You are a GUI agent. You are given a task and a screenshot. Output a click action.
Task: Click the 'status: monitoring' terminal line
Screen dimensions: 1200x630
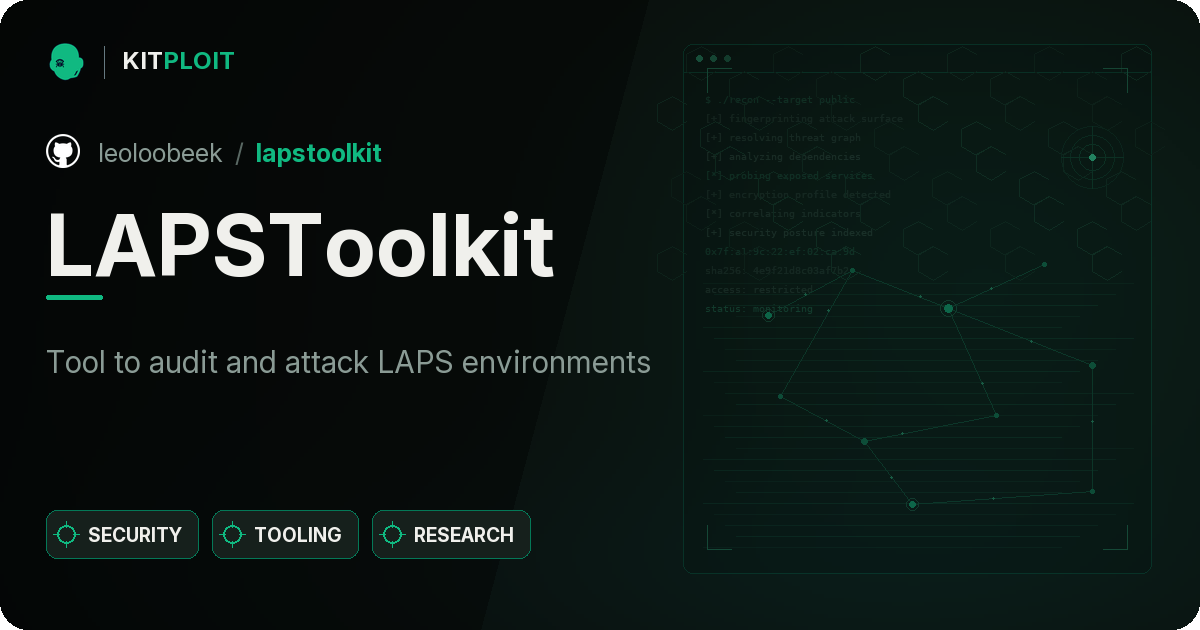pos(759,309)
